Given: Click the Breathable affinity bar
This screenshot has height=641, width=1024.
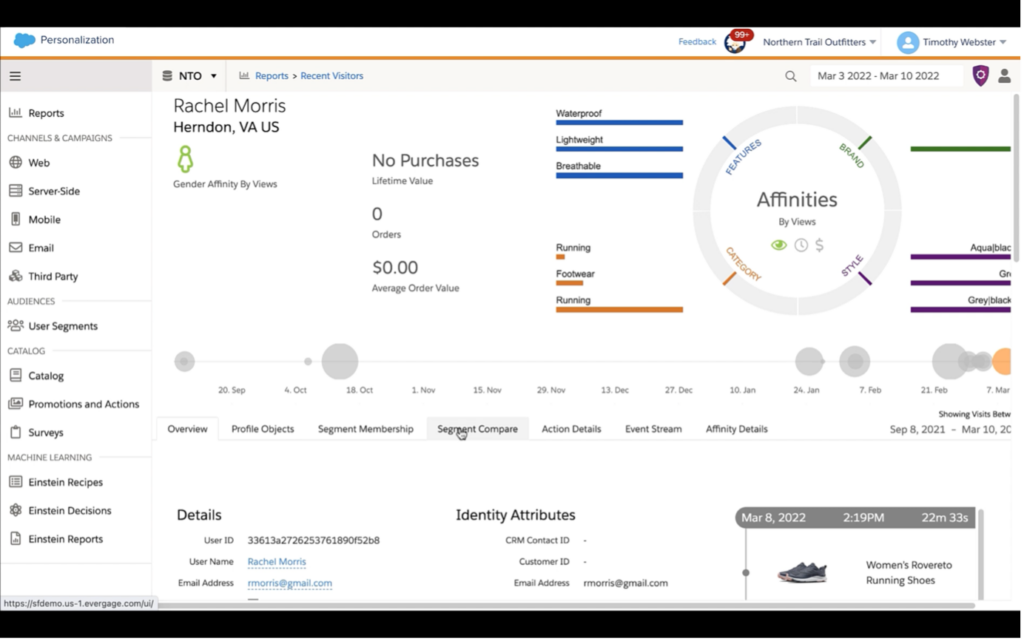Looking at the screenshot, I should coord(619,176).
